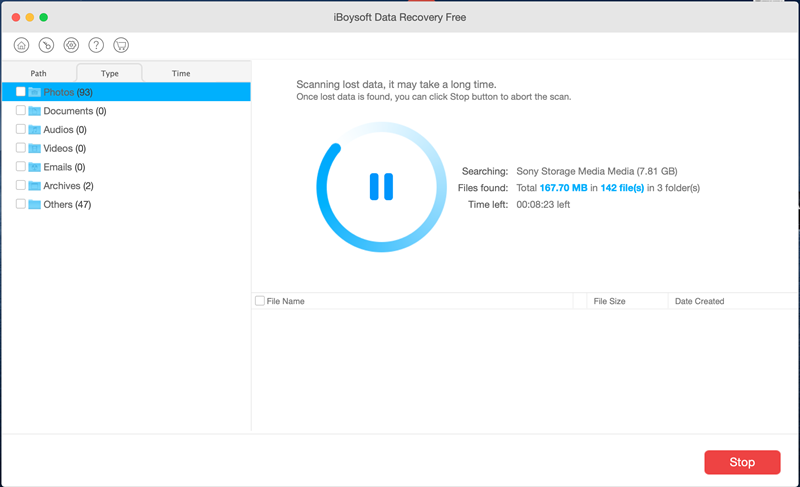Image resolution: width=800 pixels, height=487 pixels.
Task: Select the Others (47) row
Action: tap(127, 204)
